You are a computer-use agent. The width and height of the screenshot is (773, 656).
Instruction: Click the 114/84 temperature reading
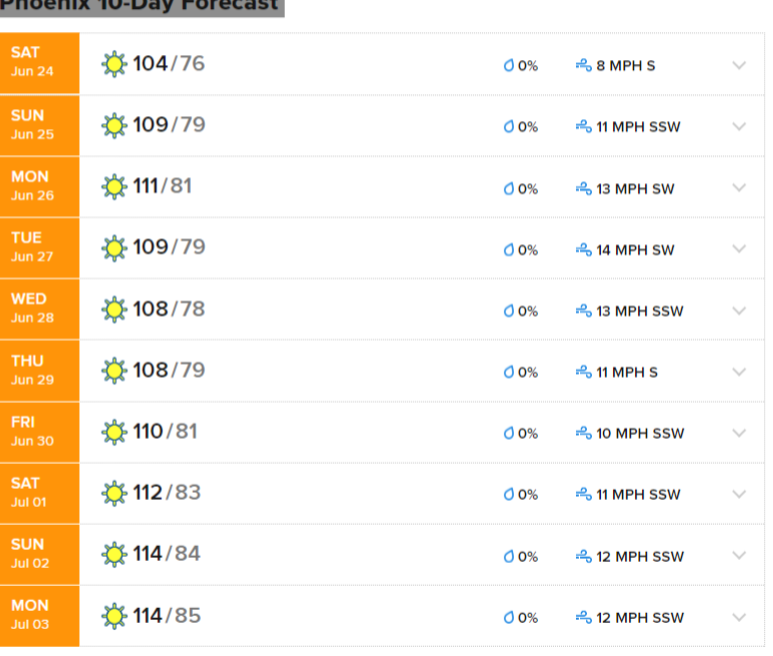pos(167,553)
